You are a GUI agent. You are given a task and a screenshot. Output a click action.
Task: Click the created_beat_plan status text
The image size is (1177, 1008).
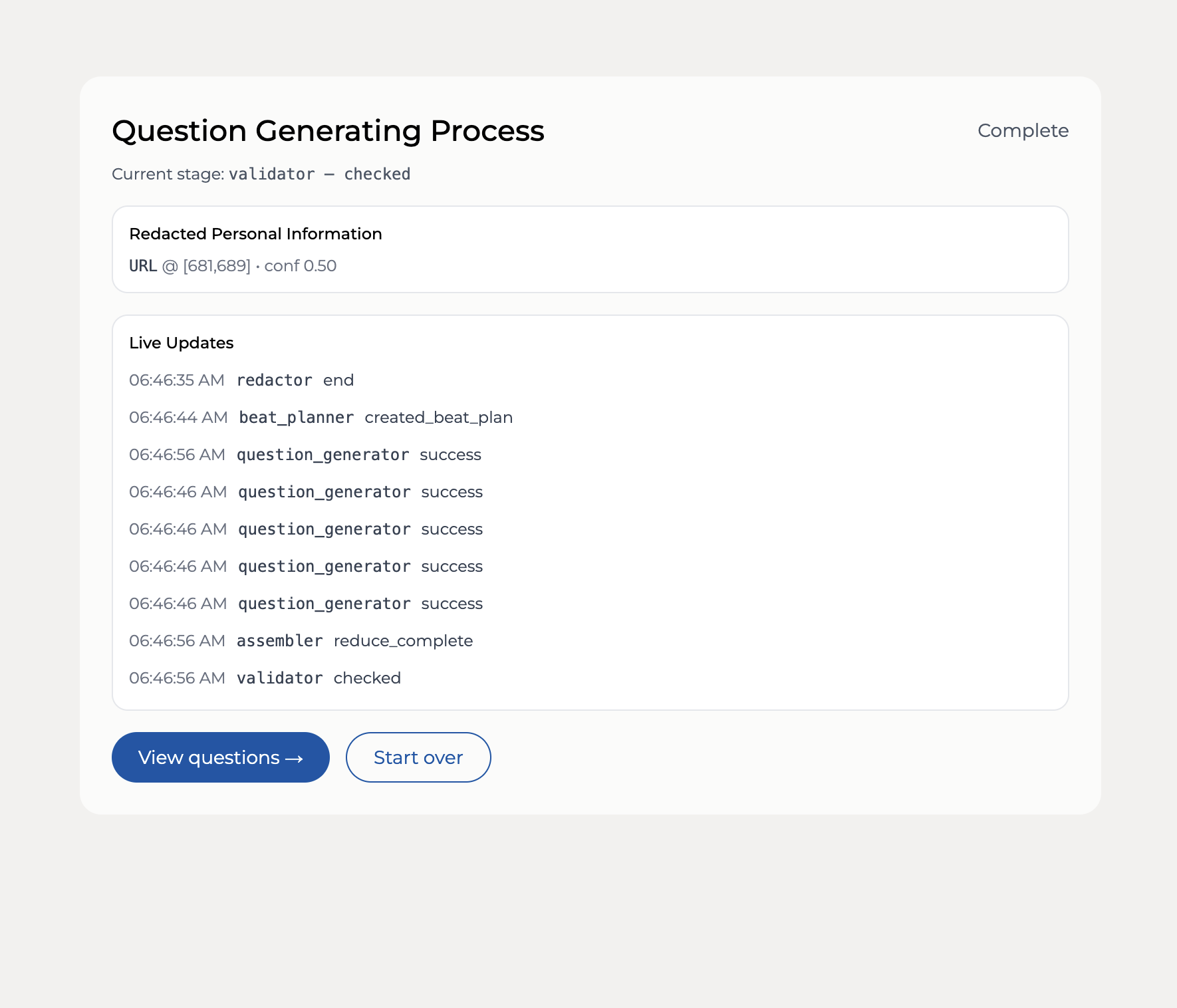pos(438,418)
